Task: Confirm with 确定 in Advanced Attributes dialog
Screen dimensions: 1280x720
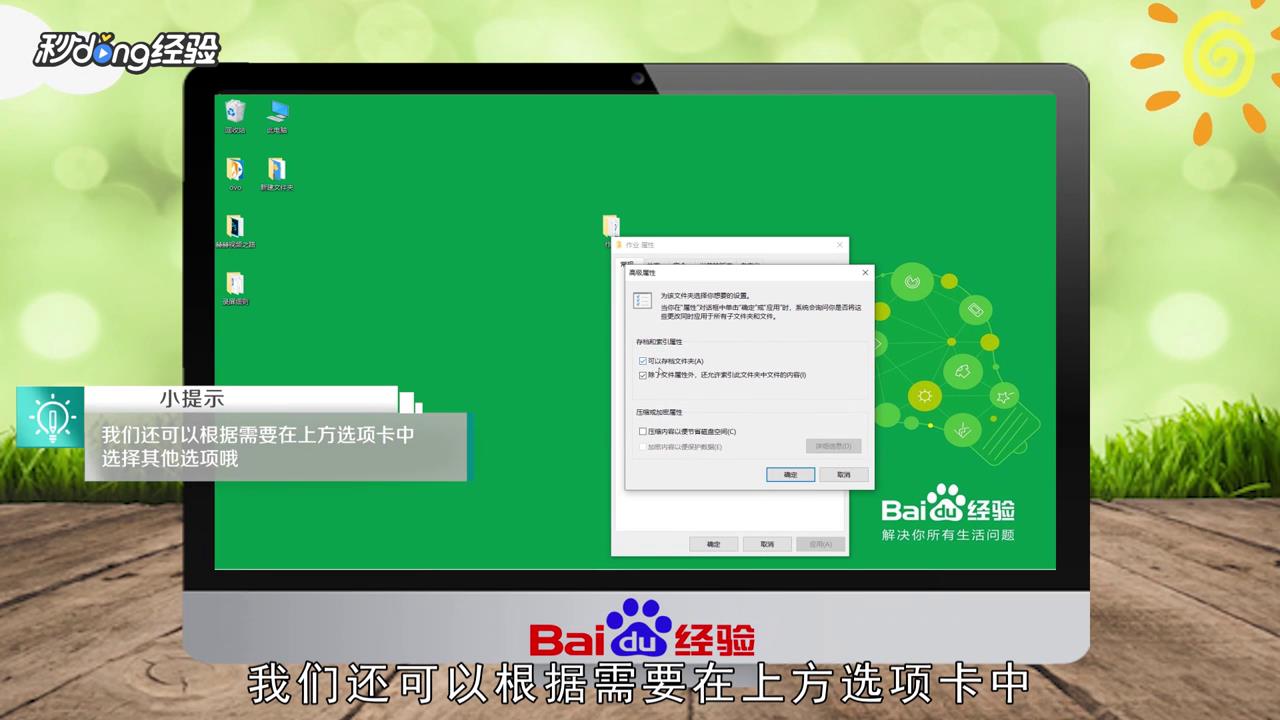Action: (x=791, y=475)
